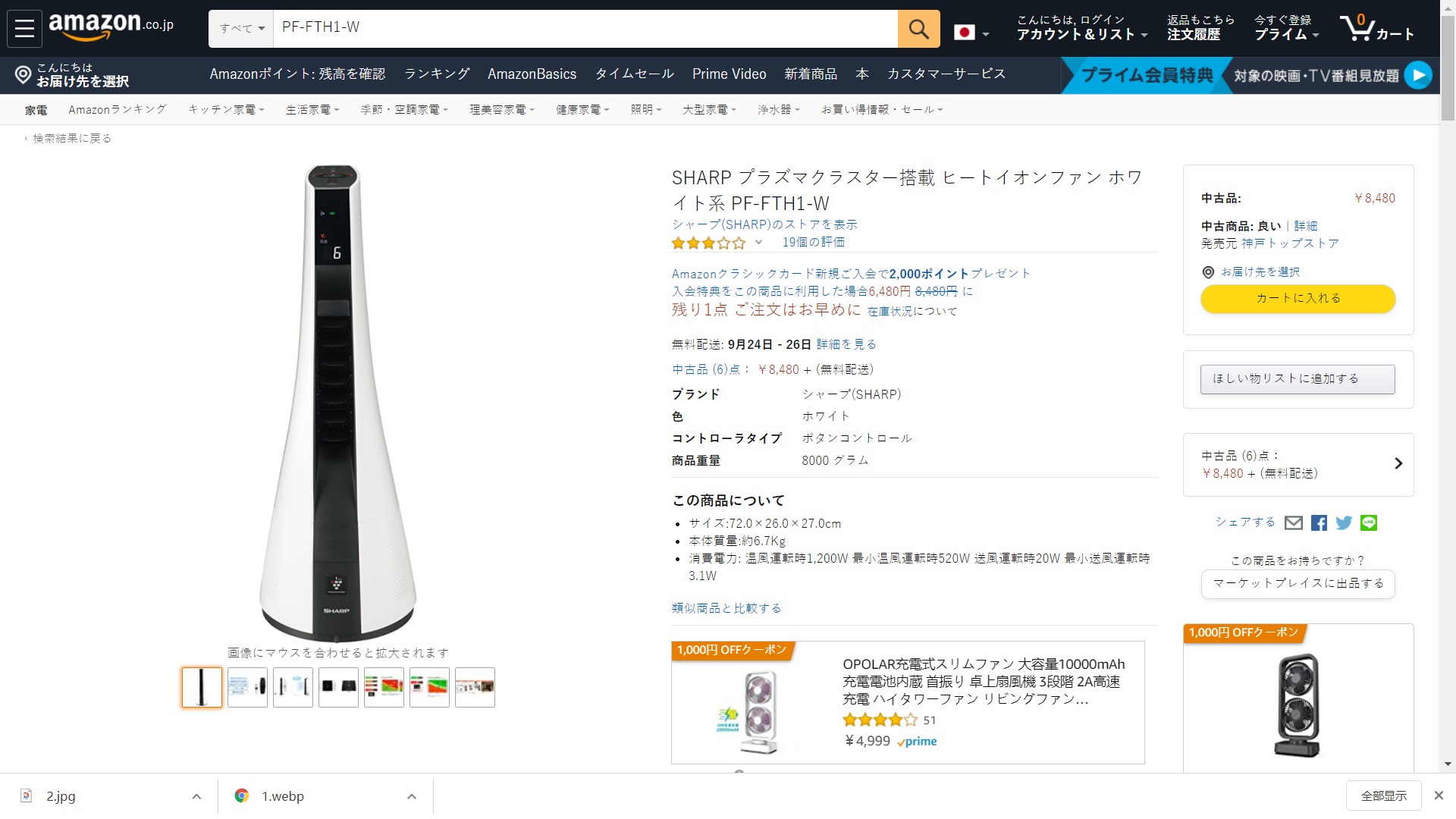Share the product on Twitter
Screen dimensions: 1456x819
click(x=1345, y=522)
